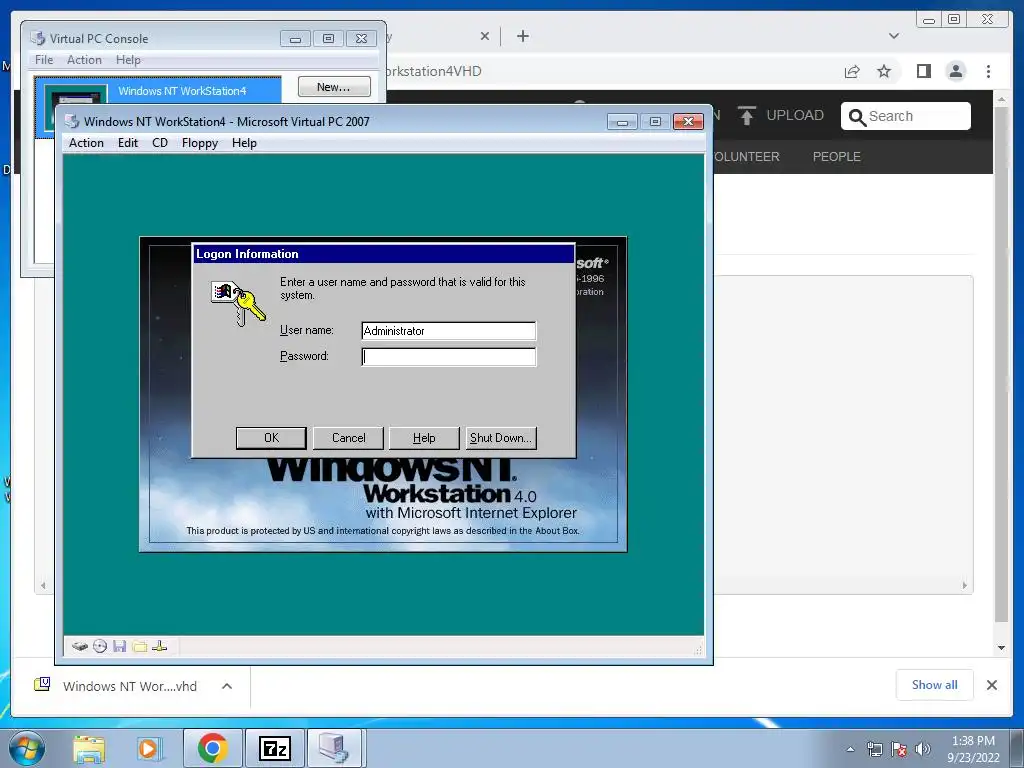The height and width of the screenshot is (768, 1024).
Task: Click the shared folders status icon
Action: pyautogui.click(x=139, y=646)
